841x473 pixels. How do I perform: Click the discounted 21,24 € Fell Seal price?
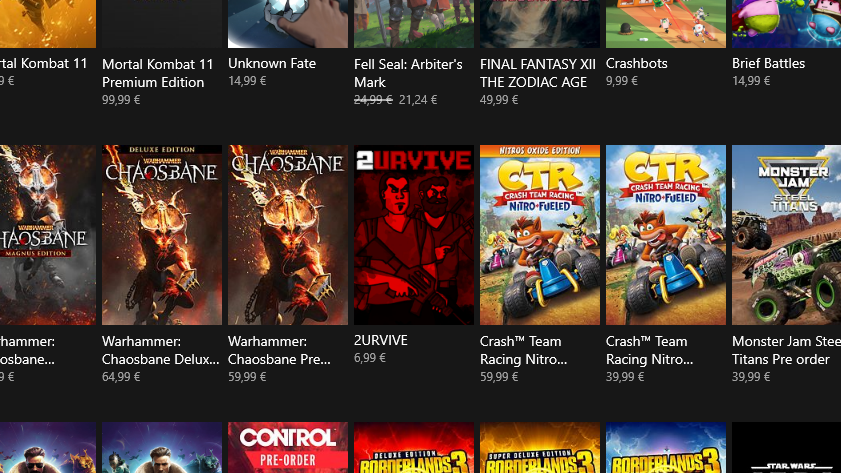[x=418, y=100]
